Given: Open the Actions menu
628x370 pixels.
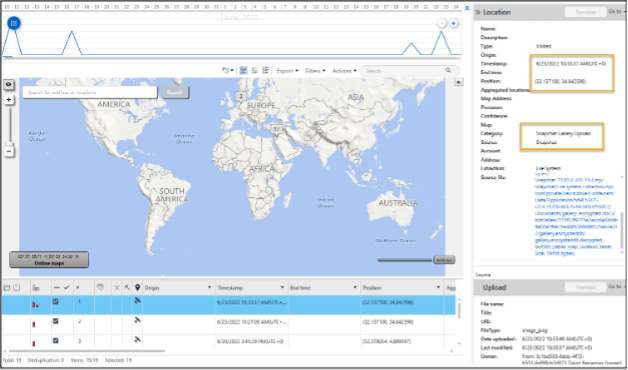Looking at the screenshot, I should point(344,71).
